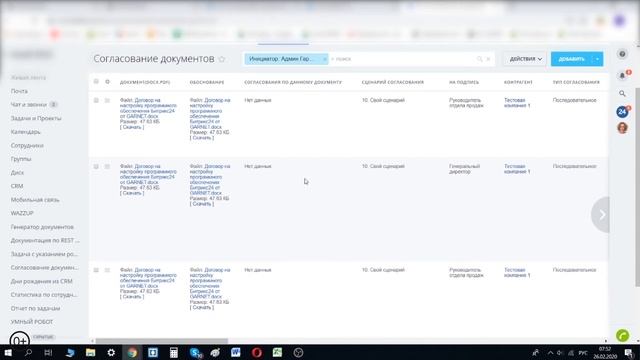Open Windows Settings gear in the taskbar
640x360 pixels.
(x=111, y=353)
